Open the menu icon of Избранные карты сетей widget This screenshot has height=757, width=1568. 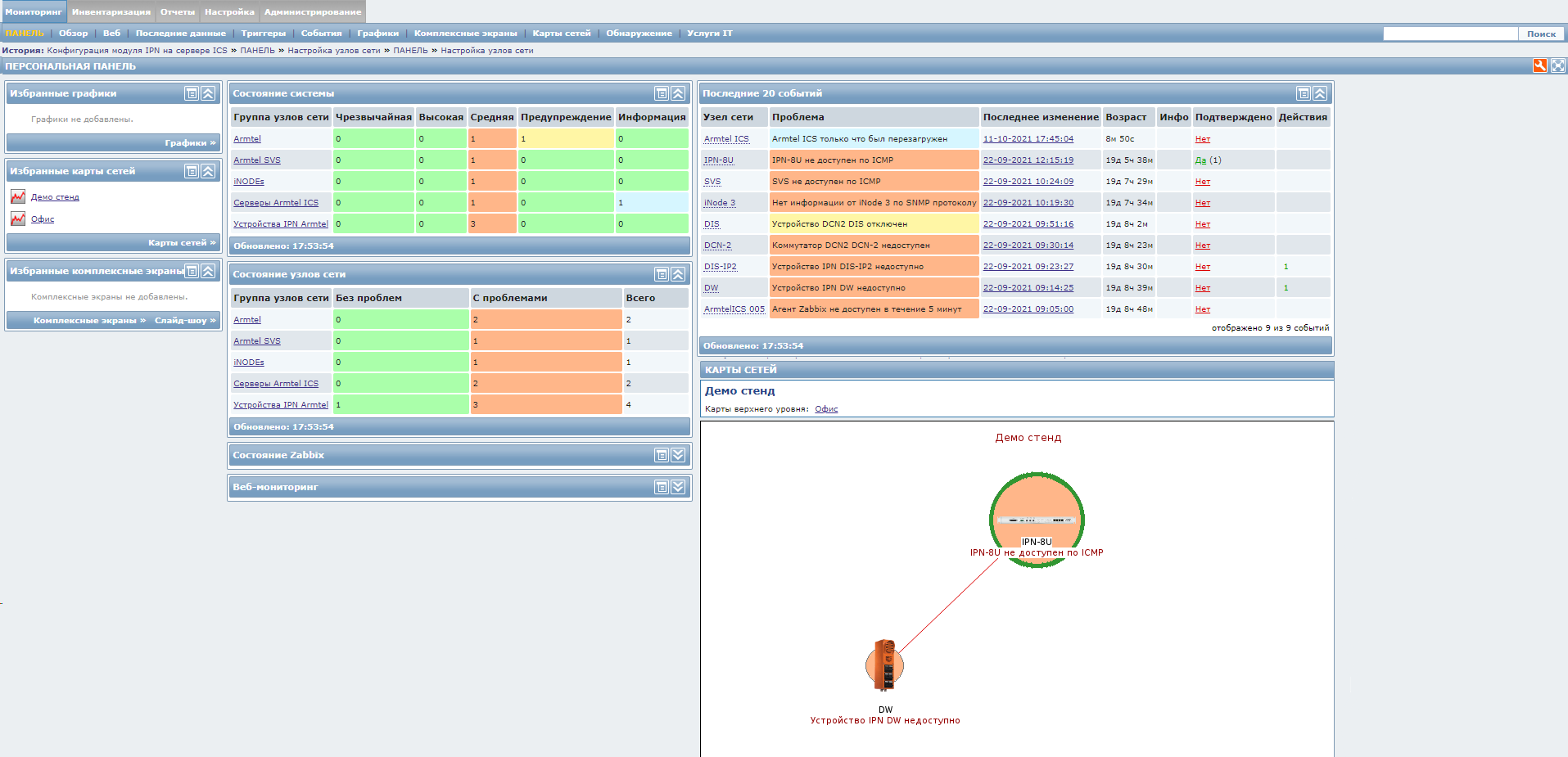[191, 171]
